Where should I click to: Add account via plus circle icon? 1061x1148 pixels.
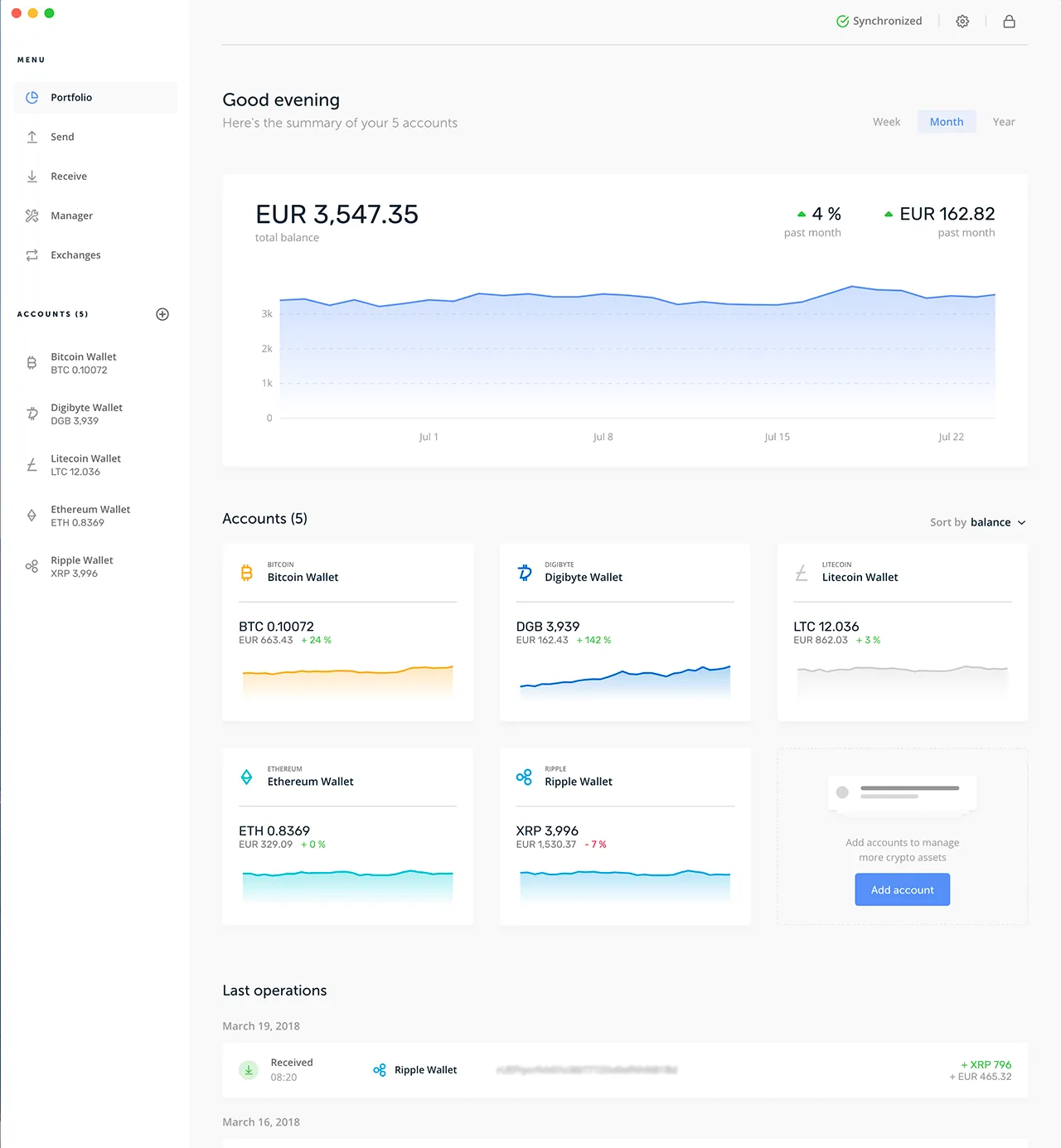pos(162,314)
